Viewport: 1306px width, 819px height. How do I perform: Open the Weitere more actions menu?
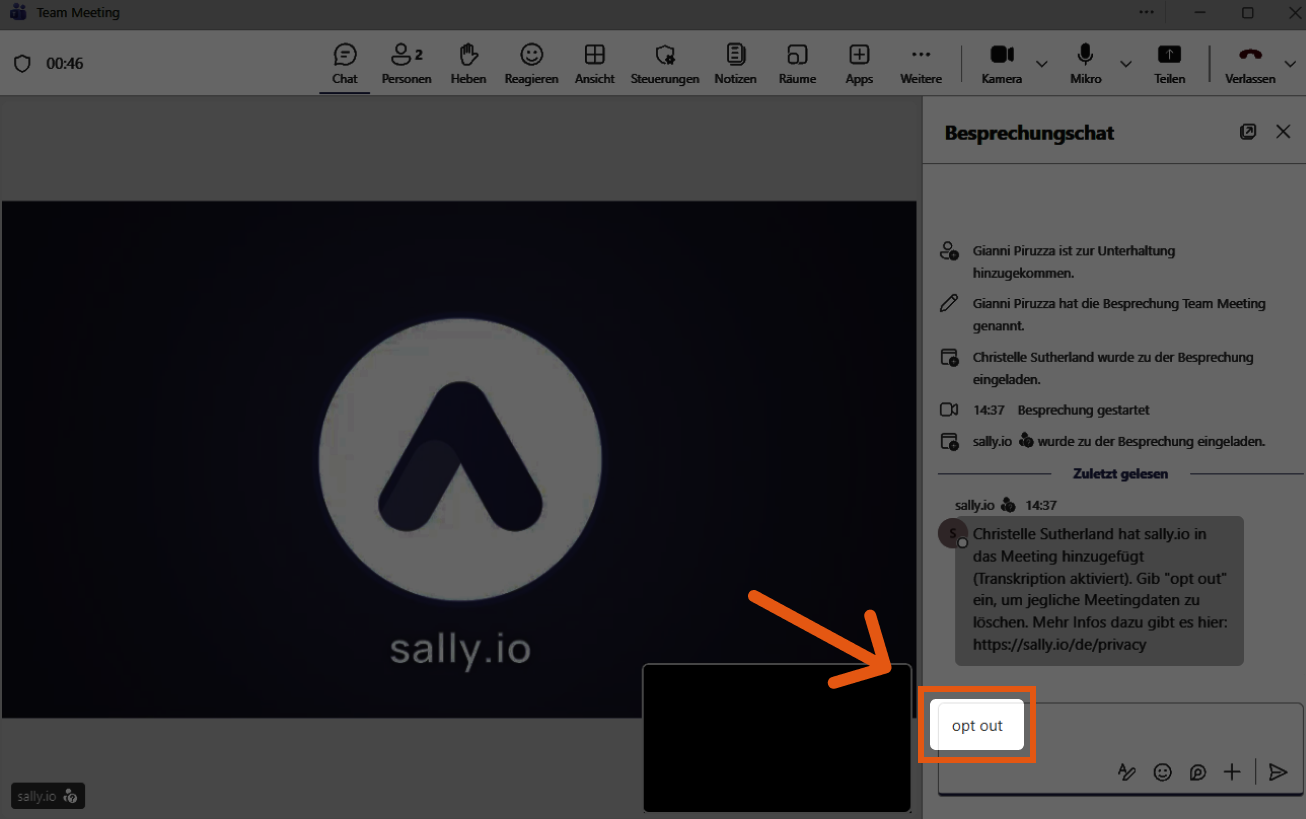pos(920,63)
